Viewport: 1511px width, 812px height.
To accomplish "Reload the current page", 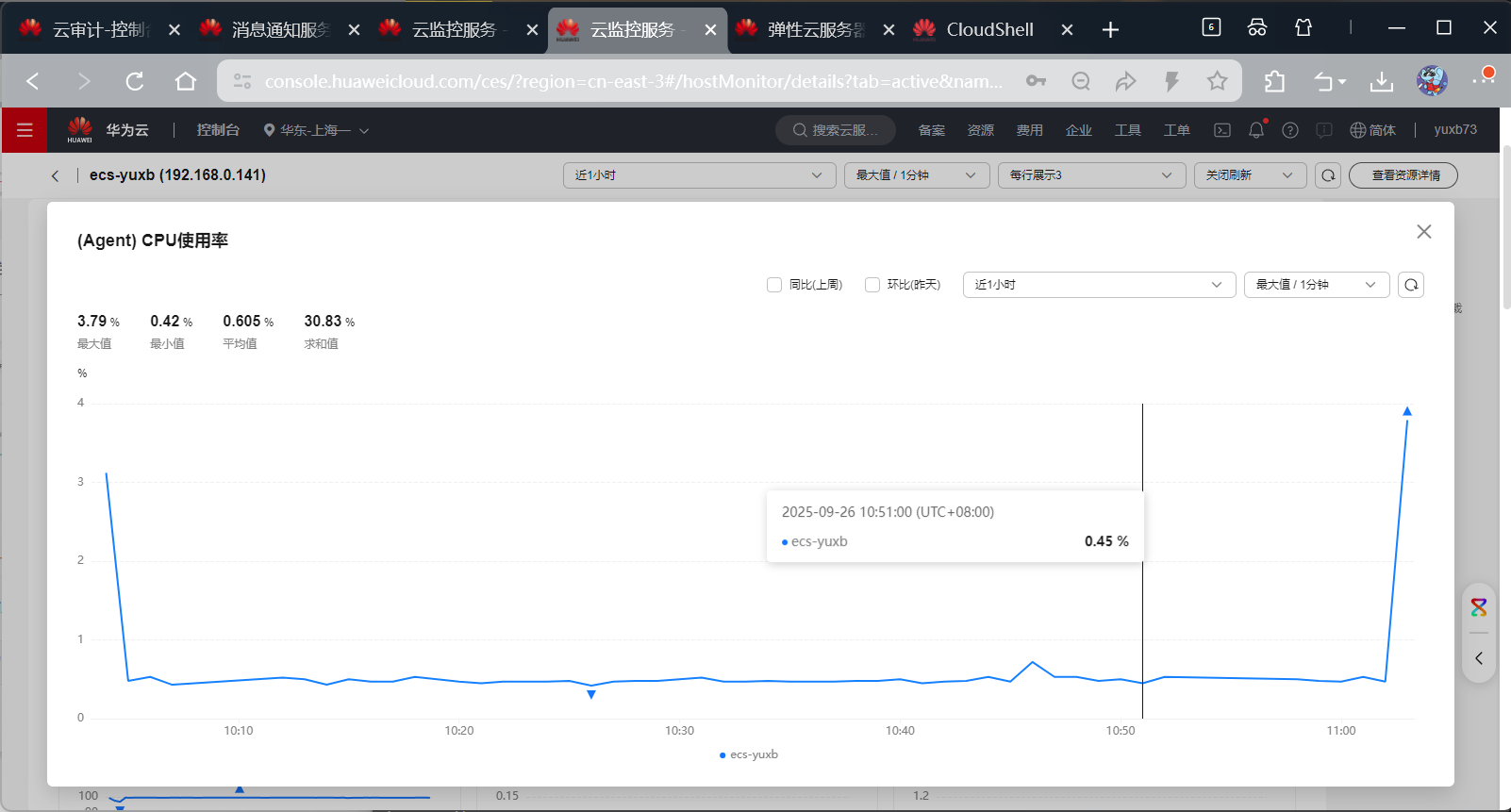I will [x=135, y=81].
